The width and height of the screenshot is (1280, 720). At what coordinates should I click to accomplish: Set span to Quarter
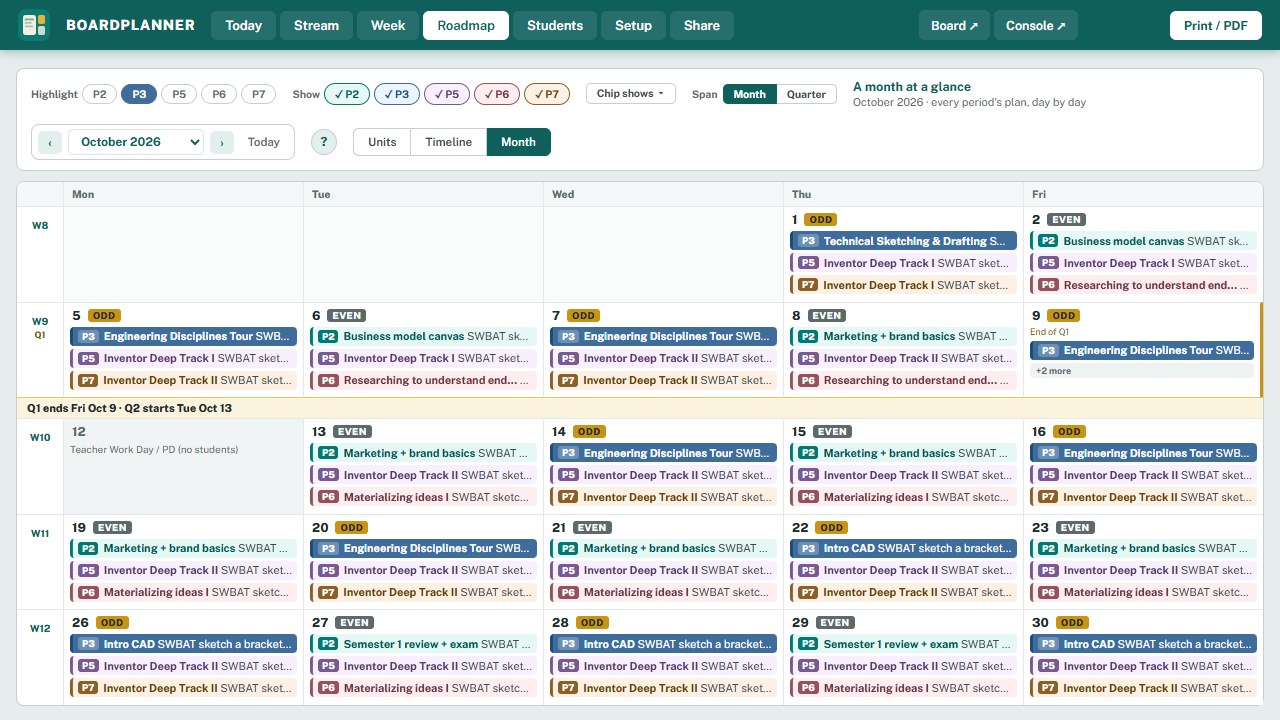coord(806,94)
